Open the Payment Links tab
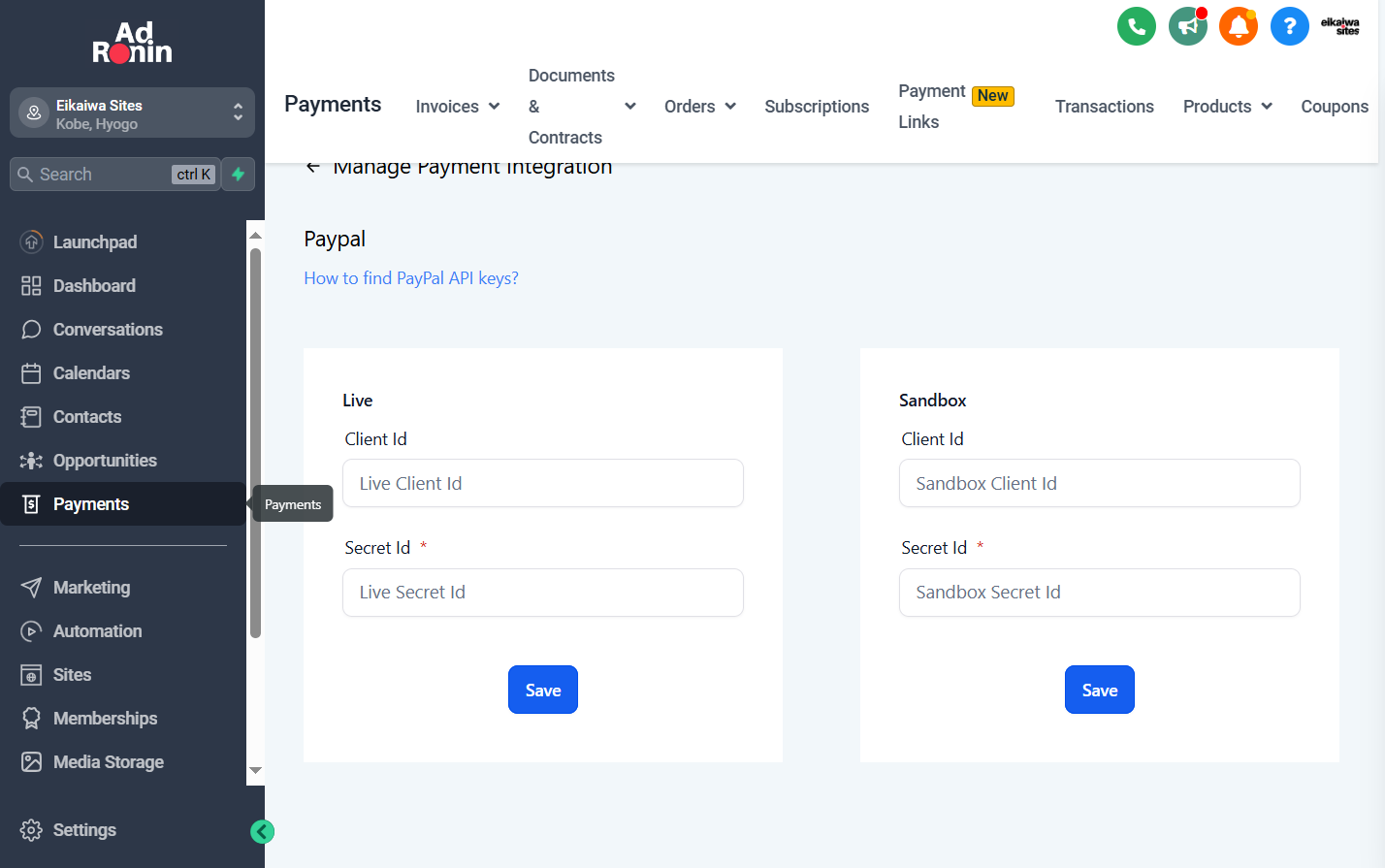1385x868 pixels. tap(956, 107)
